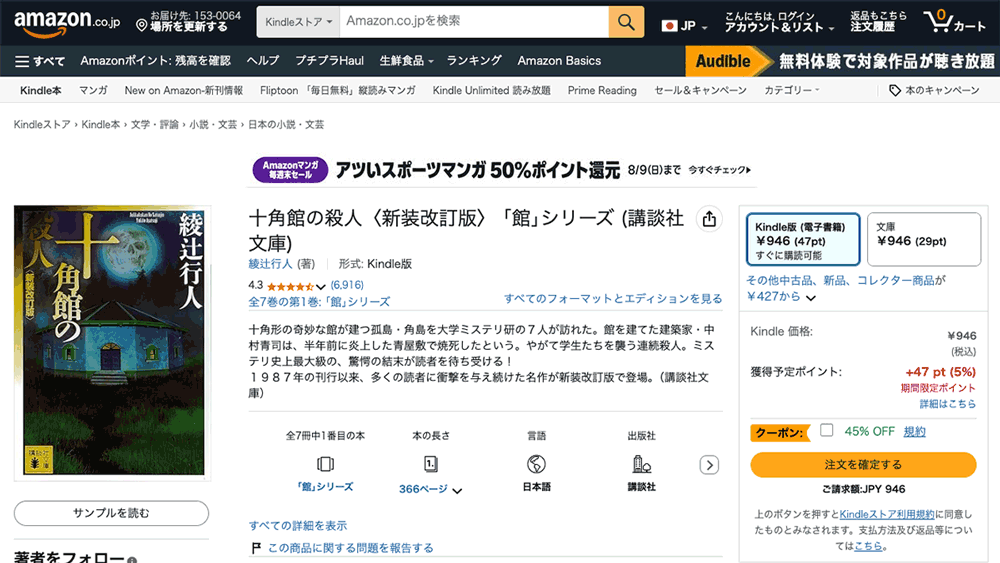Open the coupon 規約 link
Viewport: 1000px width, 563px height.
pyautogui.click(x=915, y=432)
